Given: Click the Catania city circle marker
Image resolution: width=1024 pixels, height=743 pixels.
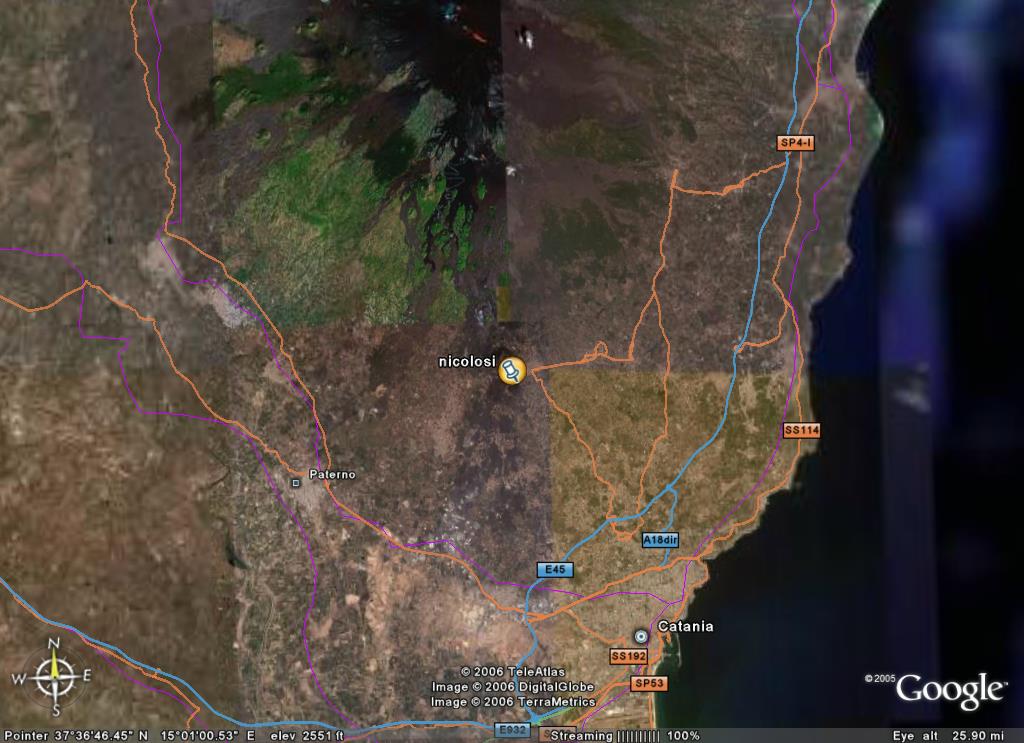Looking at the screenshot, I should click(641, 636).
